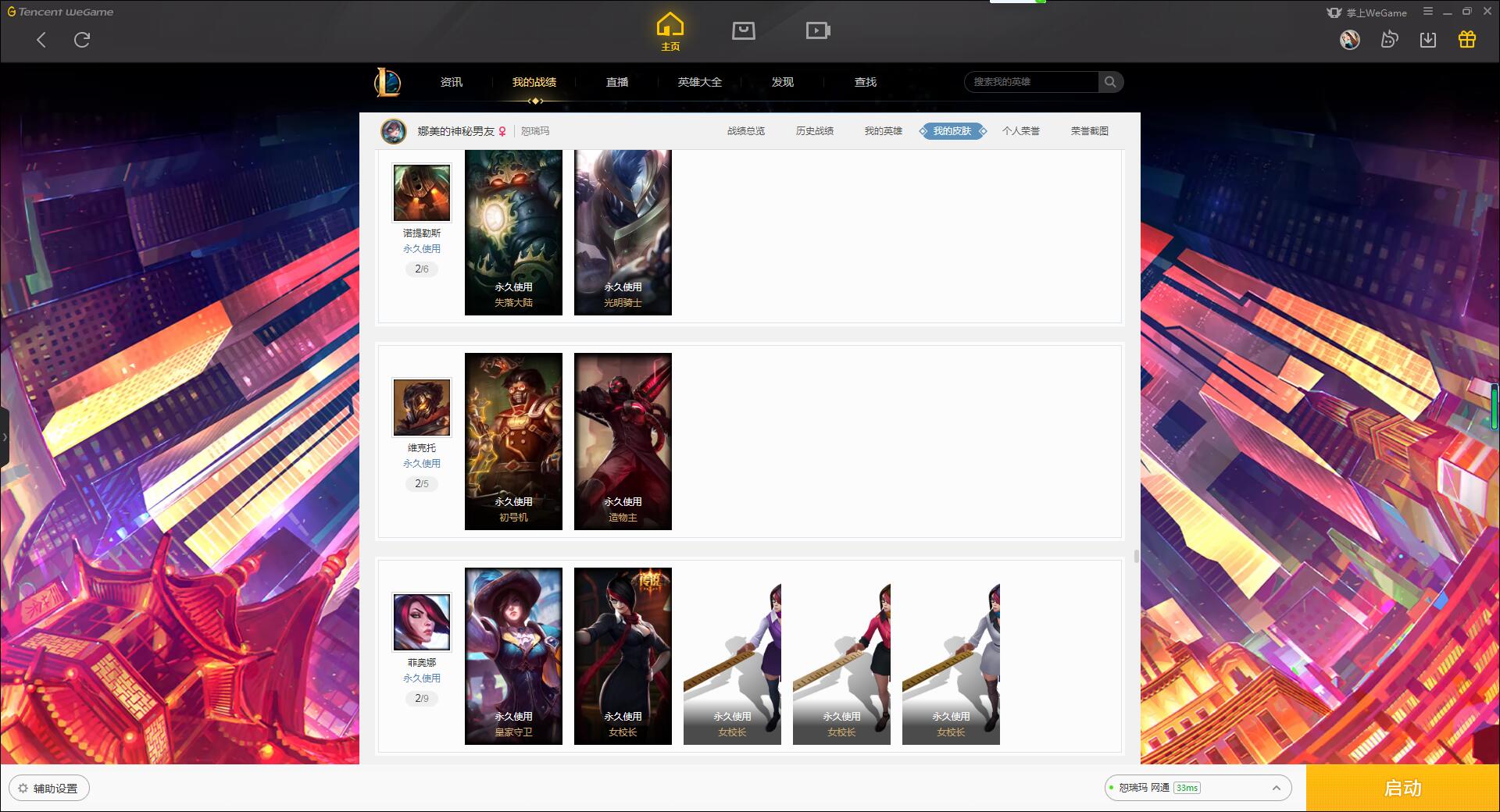Open the 查找 tab
The height and width of the screenshot is (812, 1500).
pyautogui.click(x=866, y=82)
